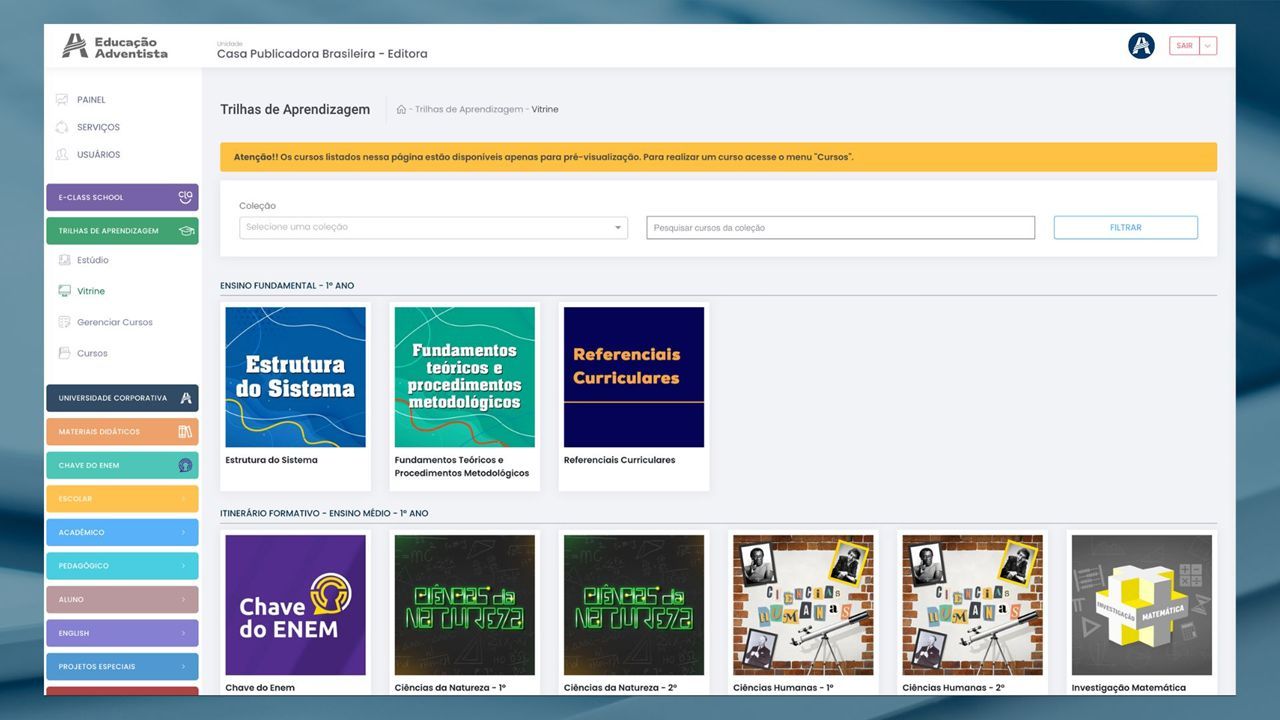The width and height of the screenshot is (1280, 720).
Task: Expand the Acadêmico menu section
Action: 122,532
